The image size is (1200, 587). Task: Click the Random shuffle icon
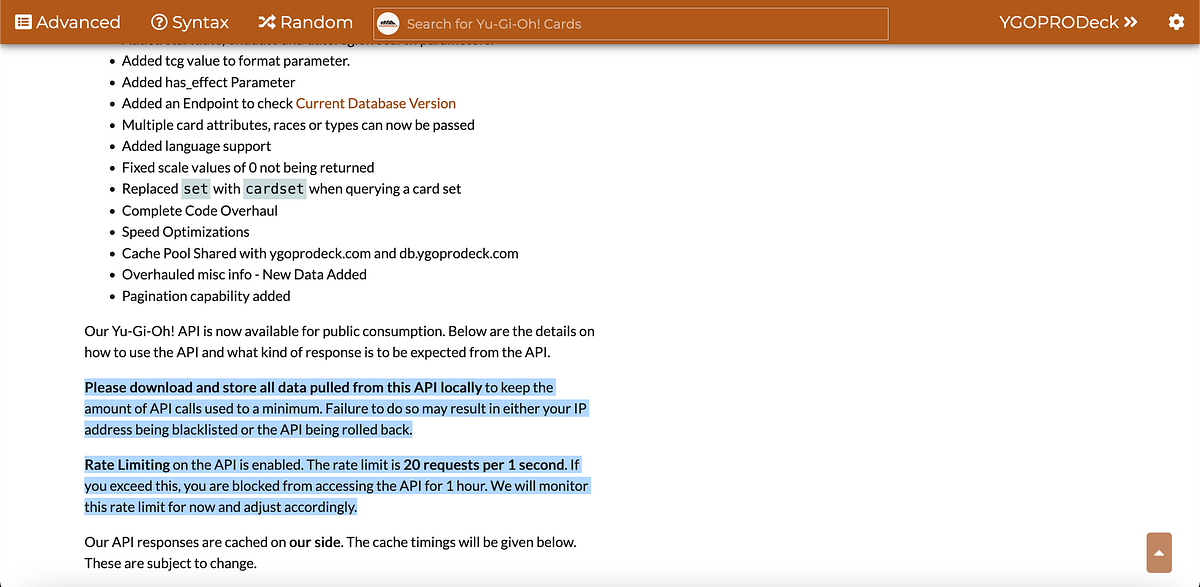coord(266,21)
